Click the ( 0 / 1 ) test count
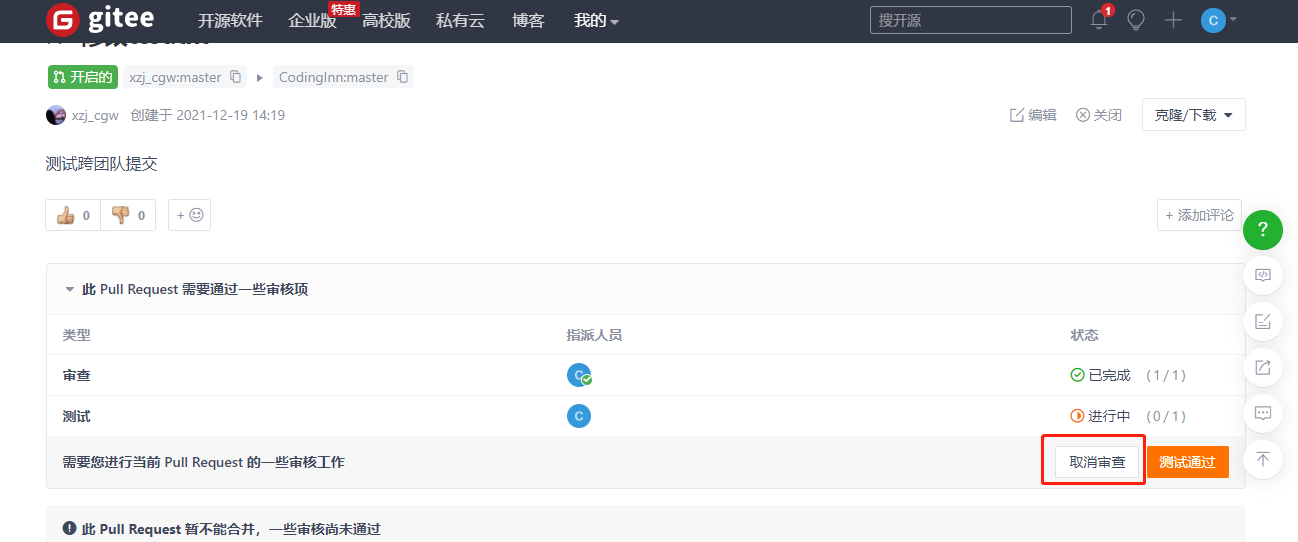The image size is (1298, 542). (x=1166, y=416)
